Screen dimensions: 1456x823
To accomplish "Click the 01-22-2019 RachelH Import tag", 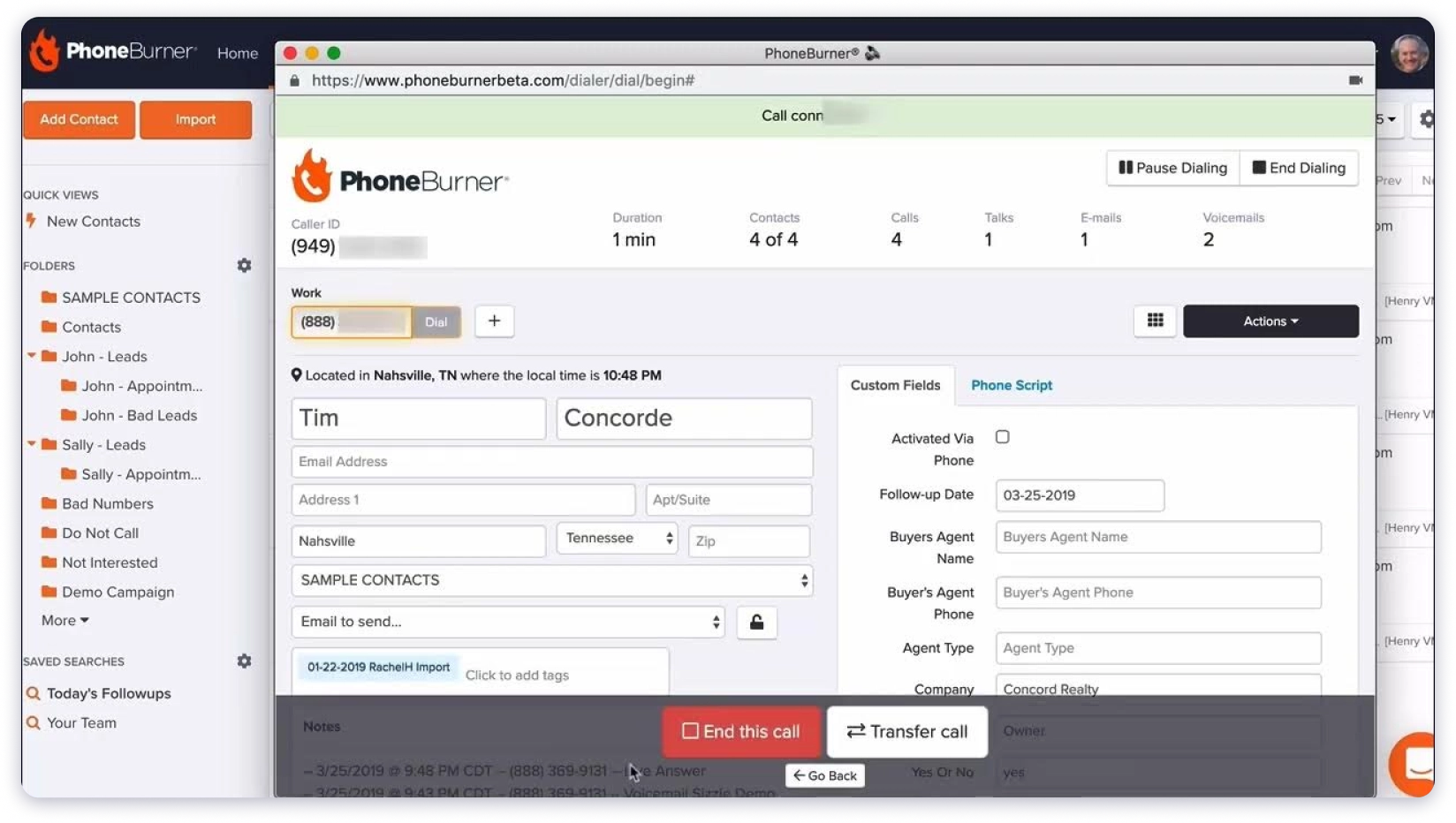I will click(x=378, y=668).
